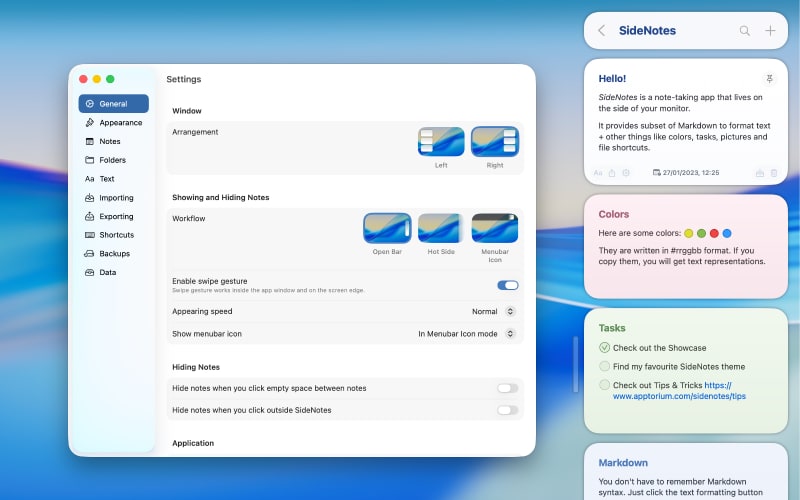This screenshot has height=500, width=800.
Task: Click the Exporting tray icon in sidebar
Action: (89, 216)
